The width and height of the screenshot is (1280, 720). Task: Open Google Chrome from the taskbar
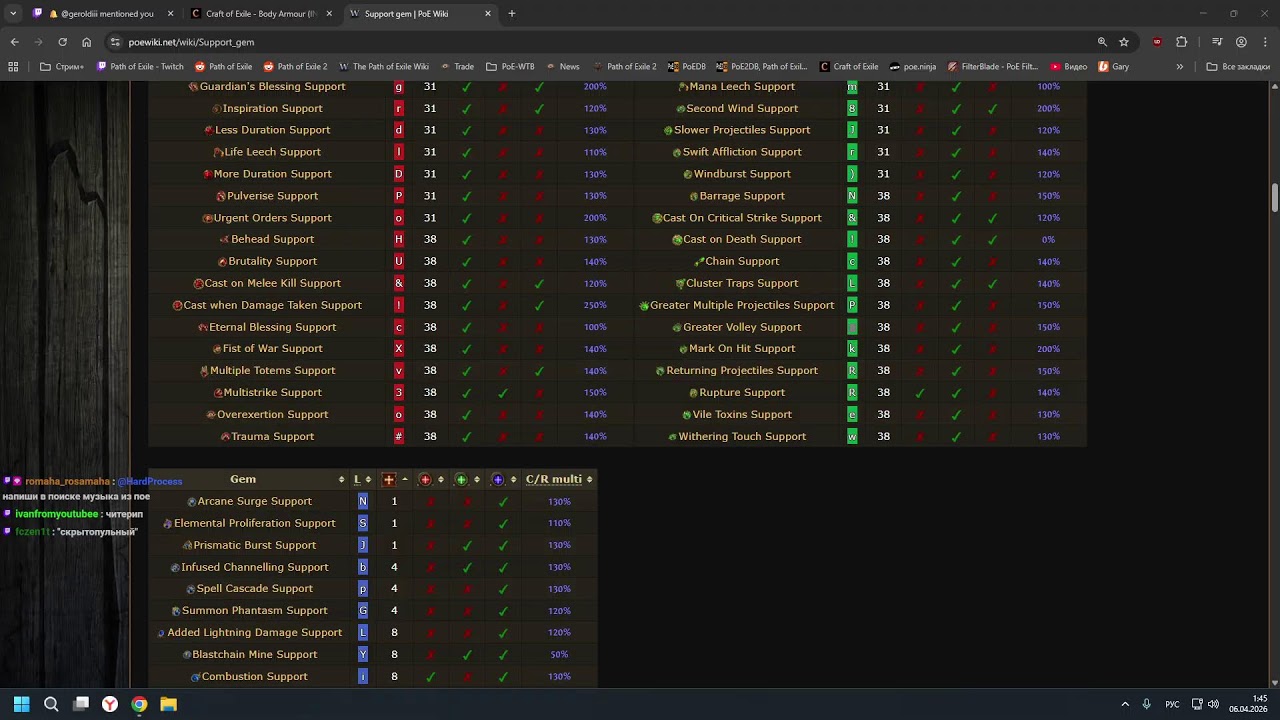pos(139,704)
